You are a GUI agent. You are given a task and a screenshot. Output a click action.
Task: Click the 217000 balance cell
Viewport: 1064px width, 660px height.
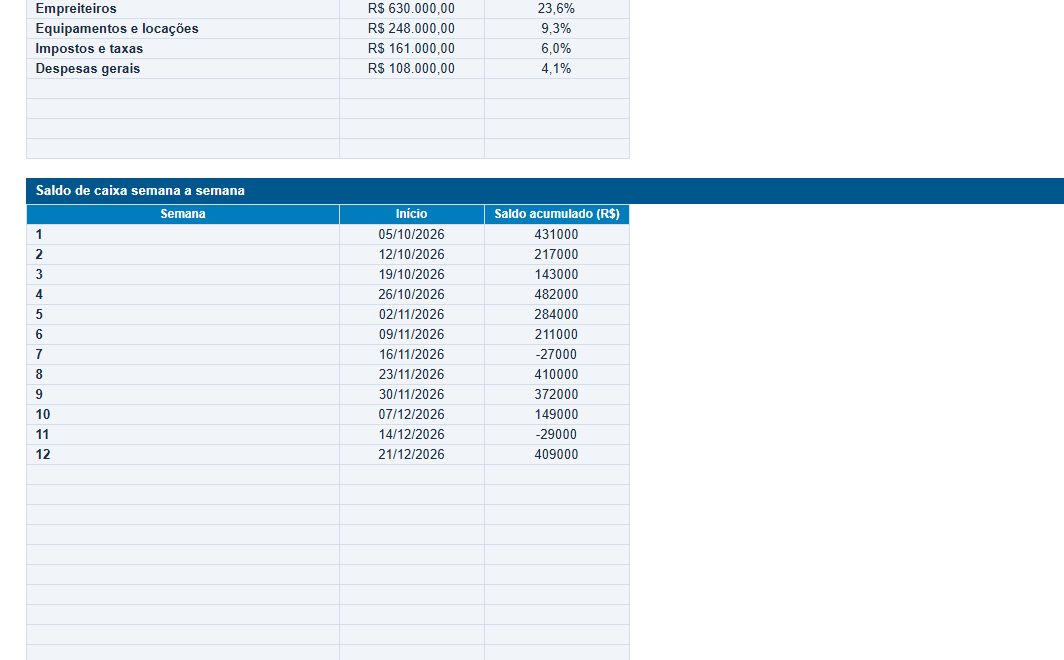click(557, 254)
